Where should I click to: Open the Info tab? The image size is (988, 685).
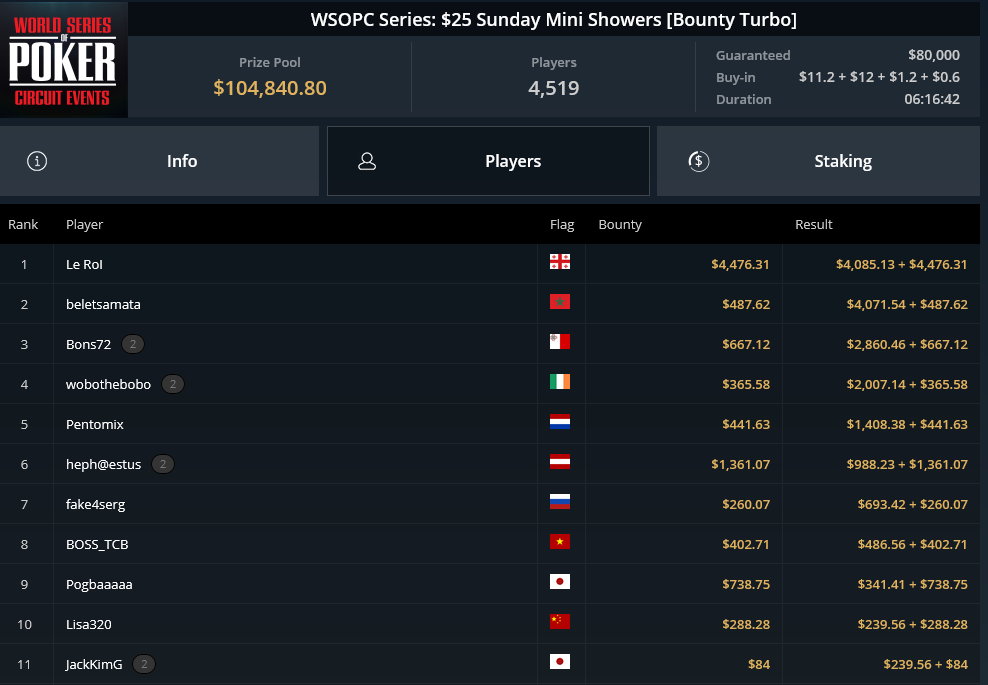click(x=159, y=161)
